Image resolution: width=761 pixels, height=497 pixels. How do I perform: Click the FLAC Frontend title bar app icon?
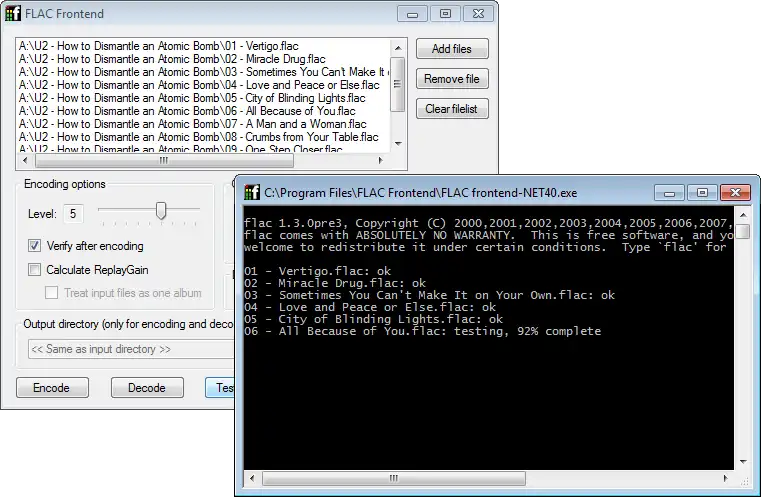click(x=13, y=14)
